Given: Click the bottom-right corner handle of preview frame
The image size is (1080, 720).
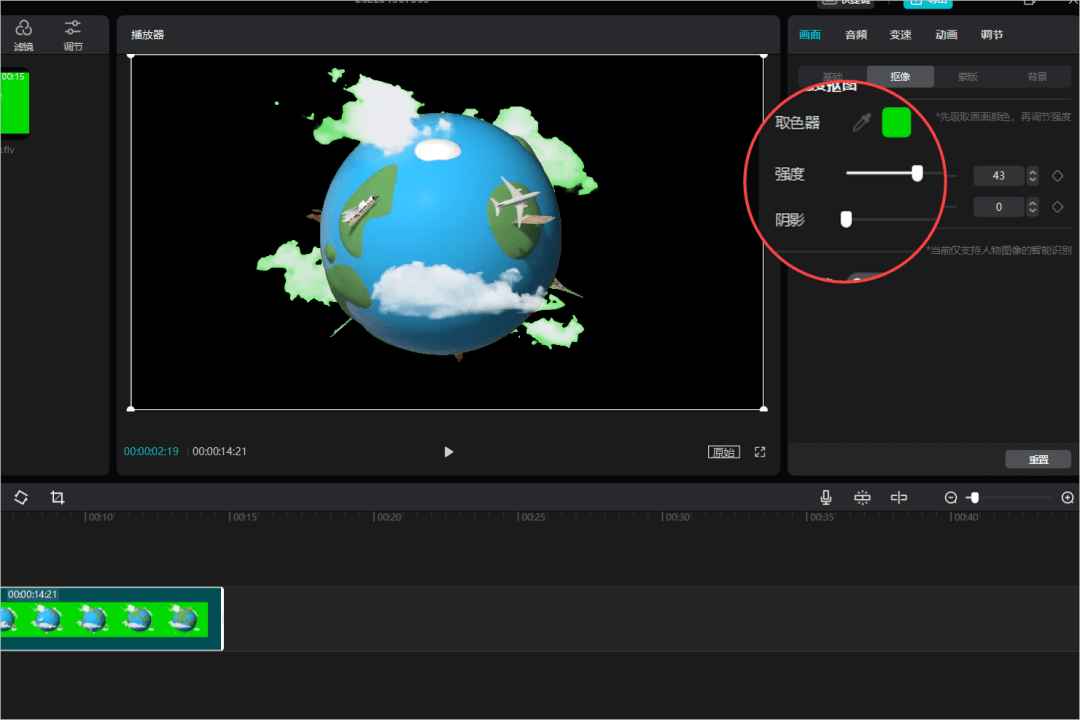Looking at the screenshot, I should [x=763, y=409].
